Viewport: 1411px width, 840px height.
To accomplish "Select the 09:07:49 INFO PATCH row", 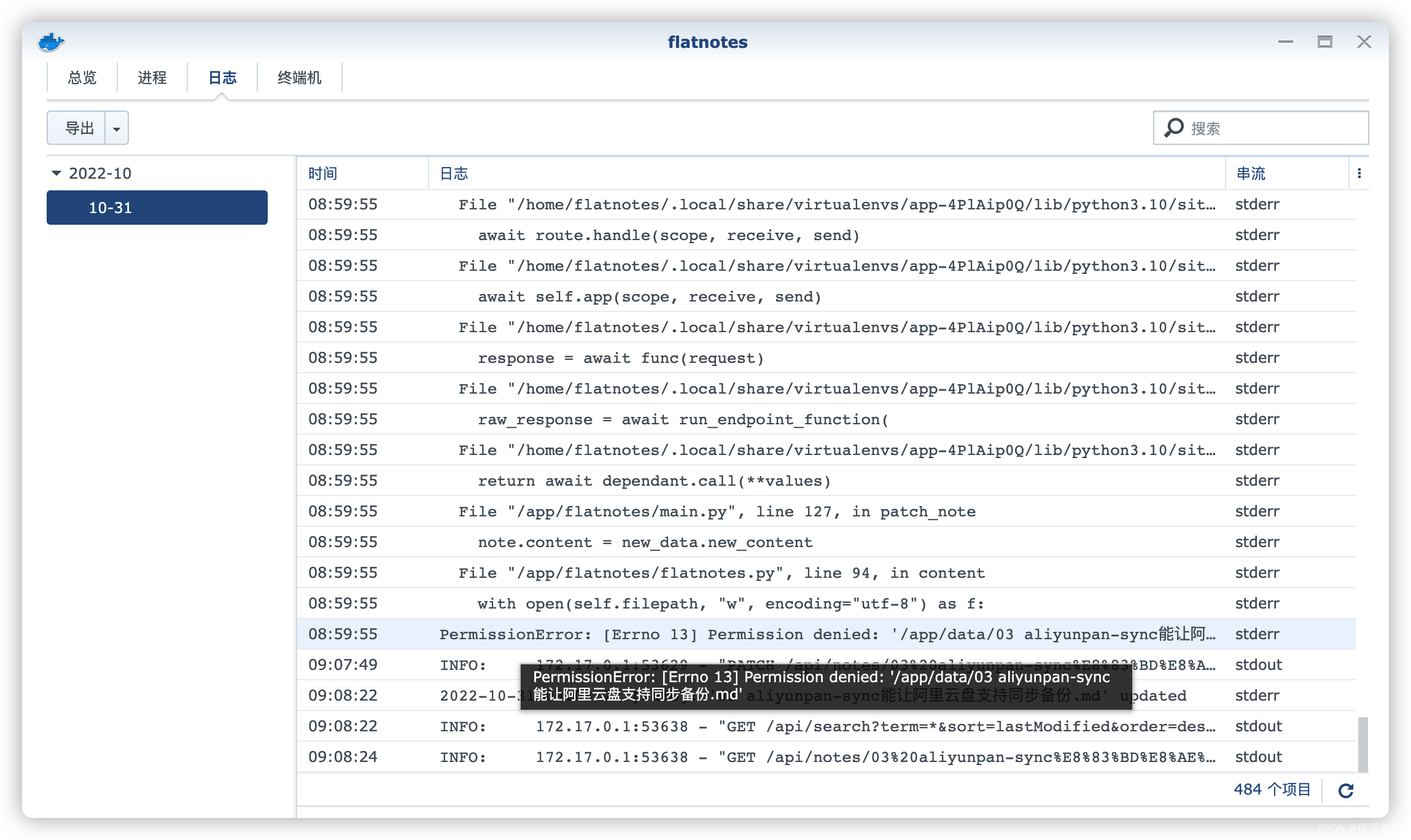I will [826, 664].
